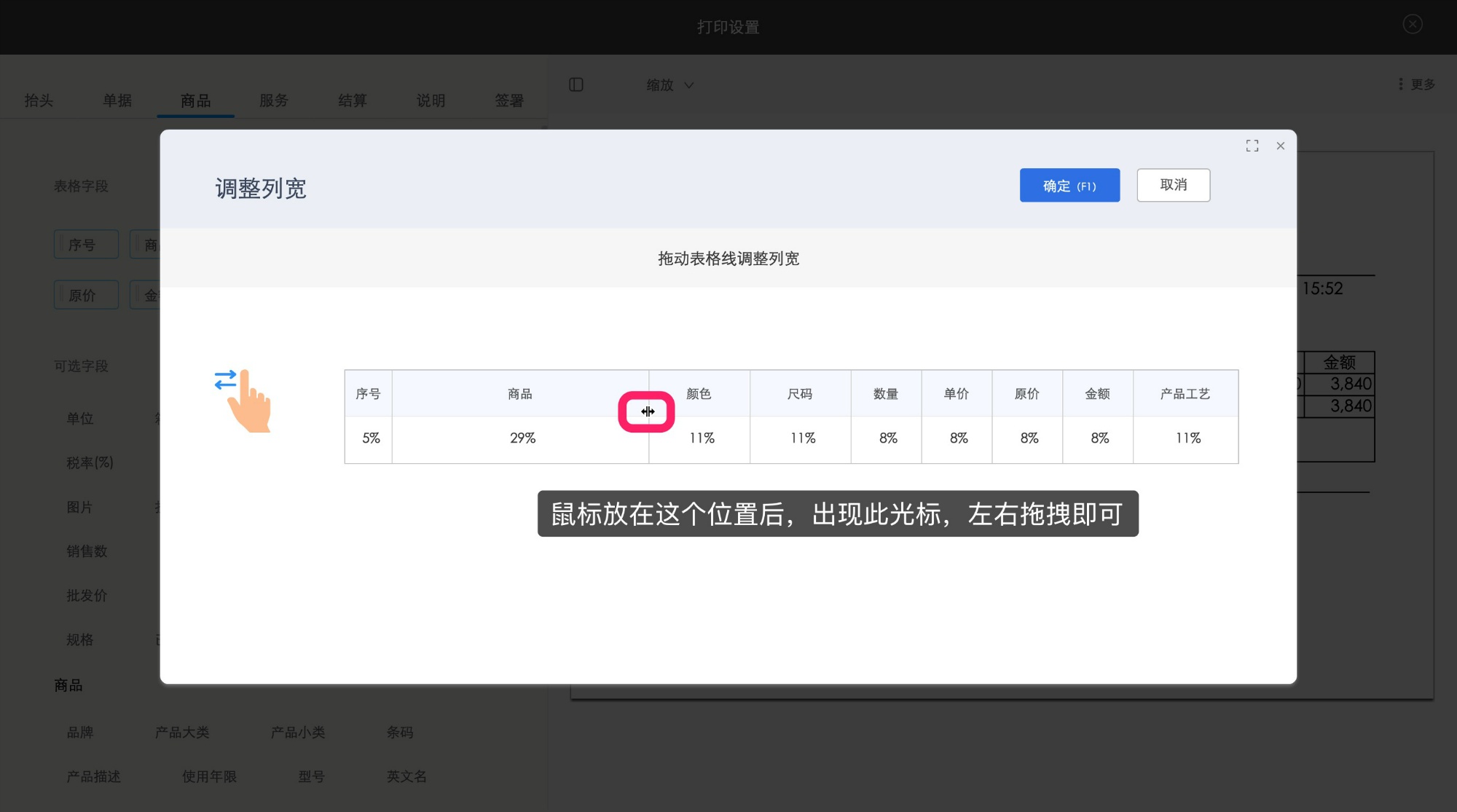Close the 调整列宽 dialog
Screen dimensions: 1457x812
pyautogui.click(x=1281, y=146)
